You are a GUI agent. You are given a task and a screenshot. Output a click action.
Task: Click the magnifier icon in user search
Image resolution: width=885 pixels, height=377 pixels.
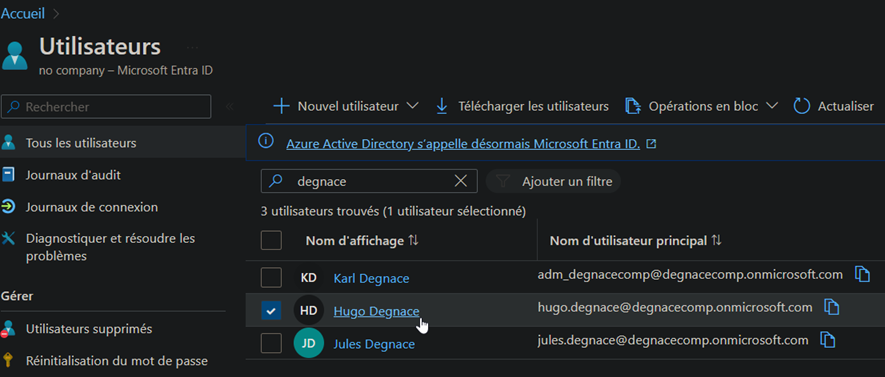point(275,181)
